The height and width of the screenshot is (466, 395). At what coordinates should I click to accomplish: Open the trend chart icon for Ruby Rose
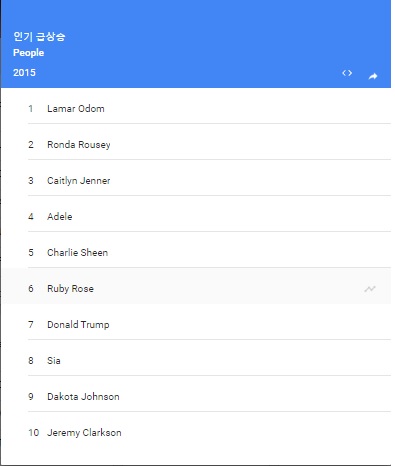(x=370, y=289)
